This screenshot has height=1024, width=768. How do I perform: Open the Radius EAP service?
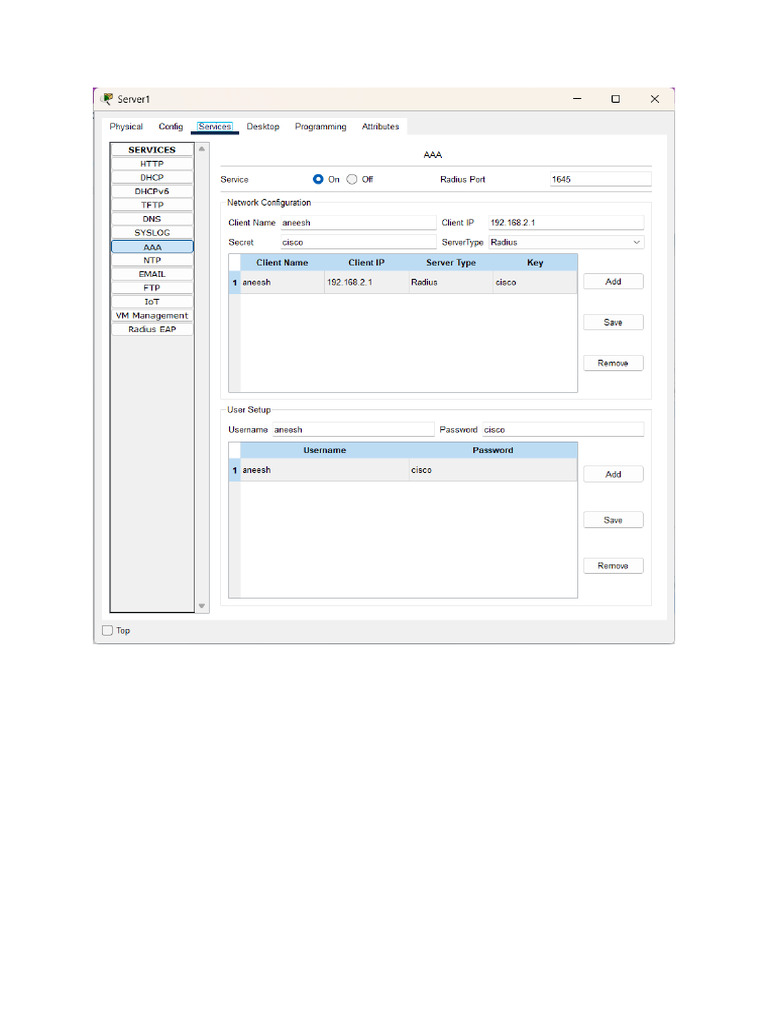(152, 329)
